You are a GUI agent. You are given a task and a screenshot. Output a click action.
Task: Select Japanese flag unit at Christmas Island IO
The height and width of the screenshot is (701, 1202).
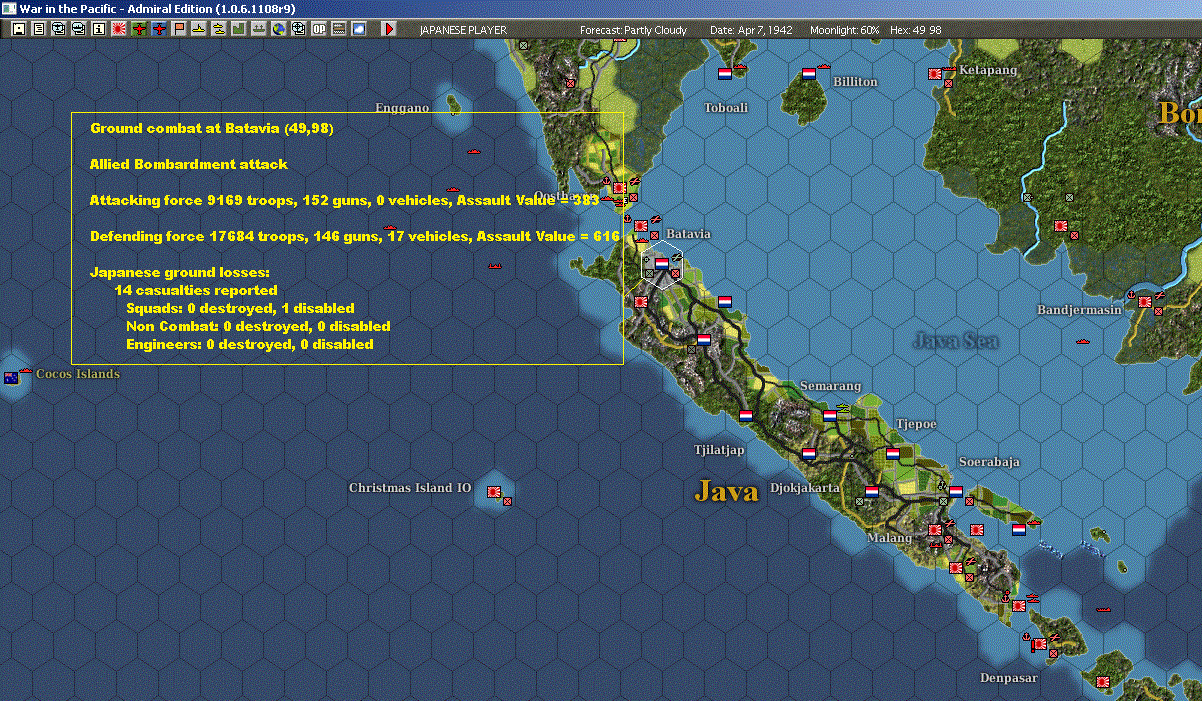(x=493, y=491)
